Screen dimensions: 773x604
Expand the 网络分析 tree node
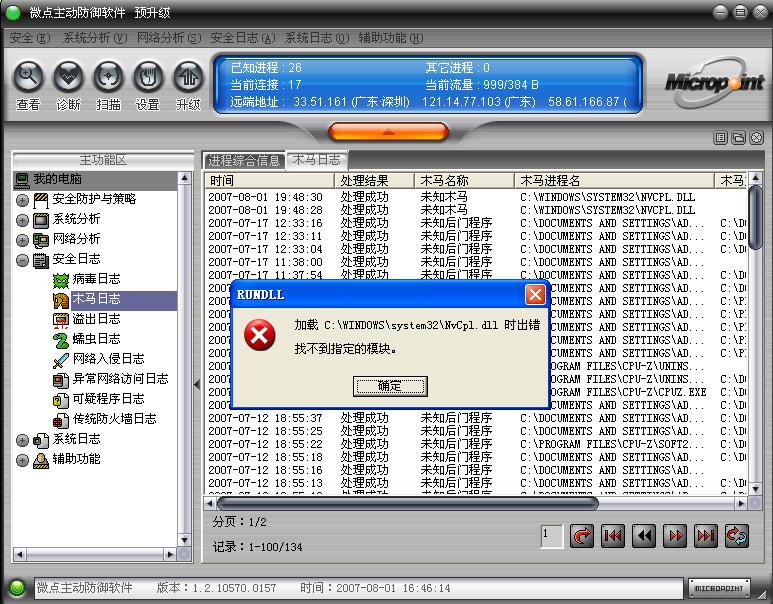[22, 240]
